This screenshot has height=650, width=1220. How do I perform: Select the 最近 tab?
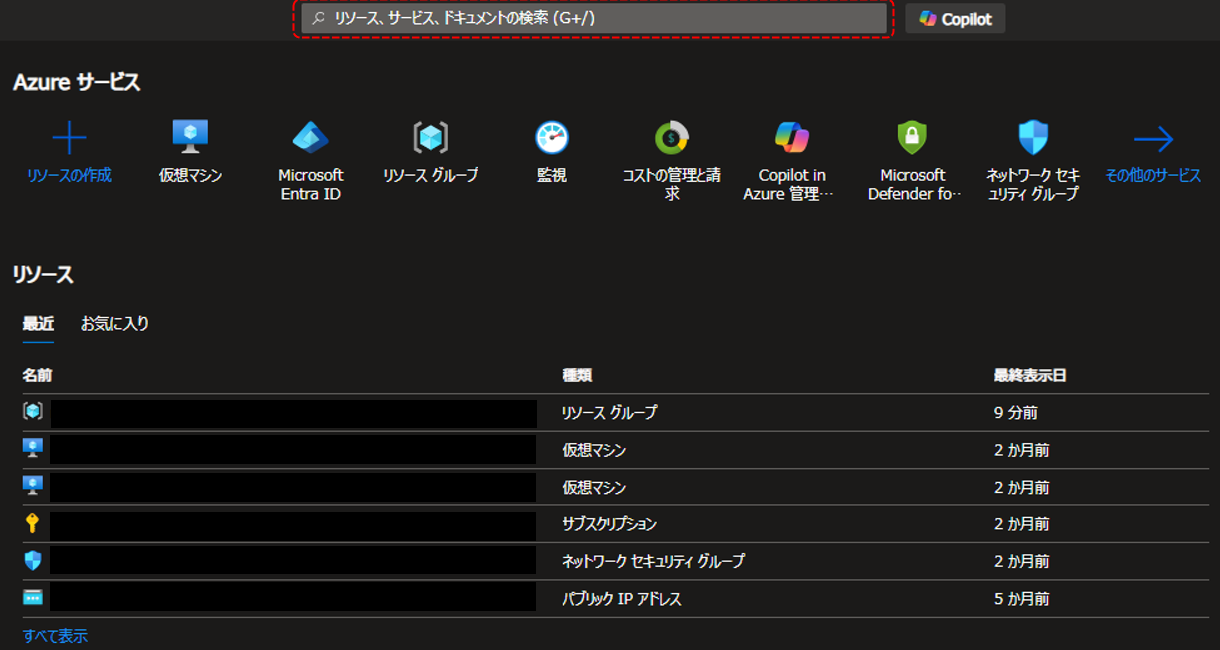pyautogui.click(x=37, y=323)
